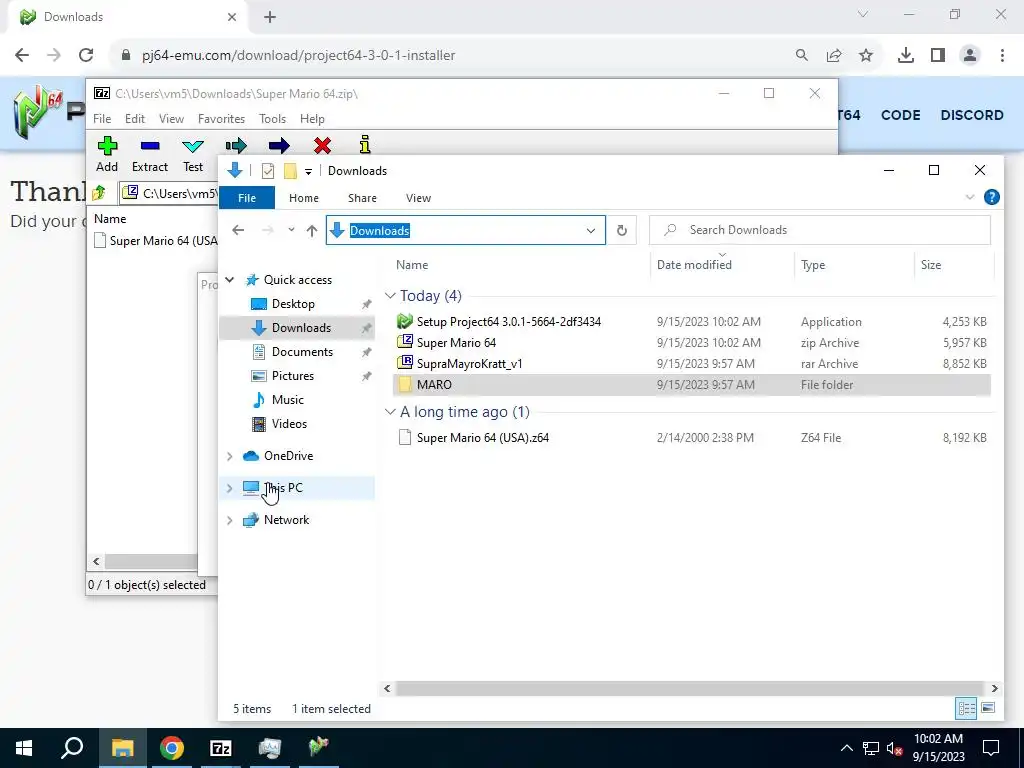Switch to Large icons view in status bar
The height and width of the screenshot is (768, 1024).
pyautogui.click(x=988, y=709)
